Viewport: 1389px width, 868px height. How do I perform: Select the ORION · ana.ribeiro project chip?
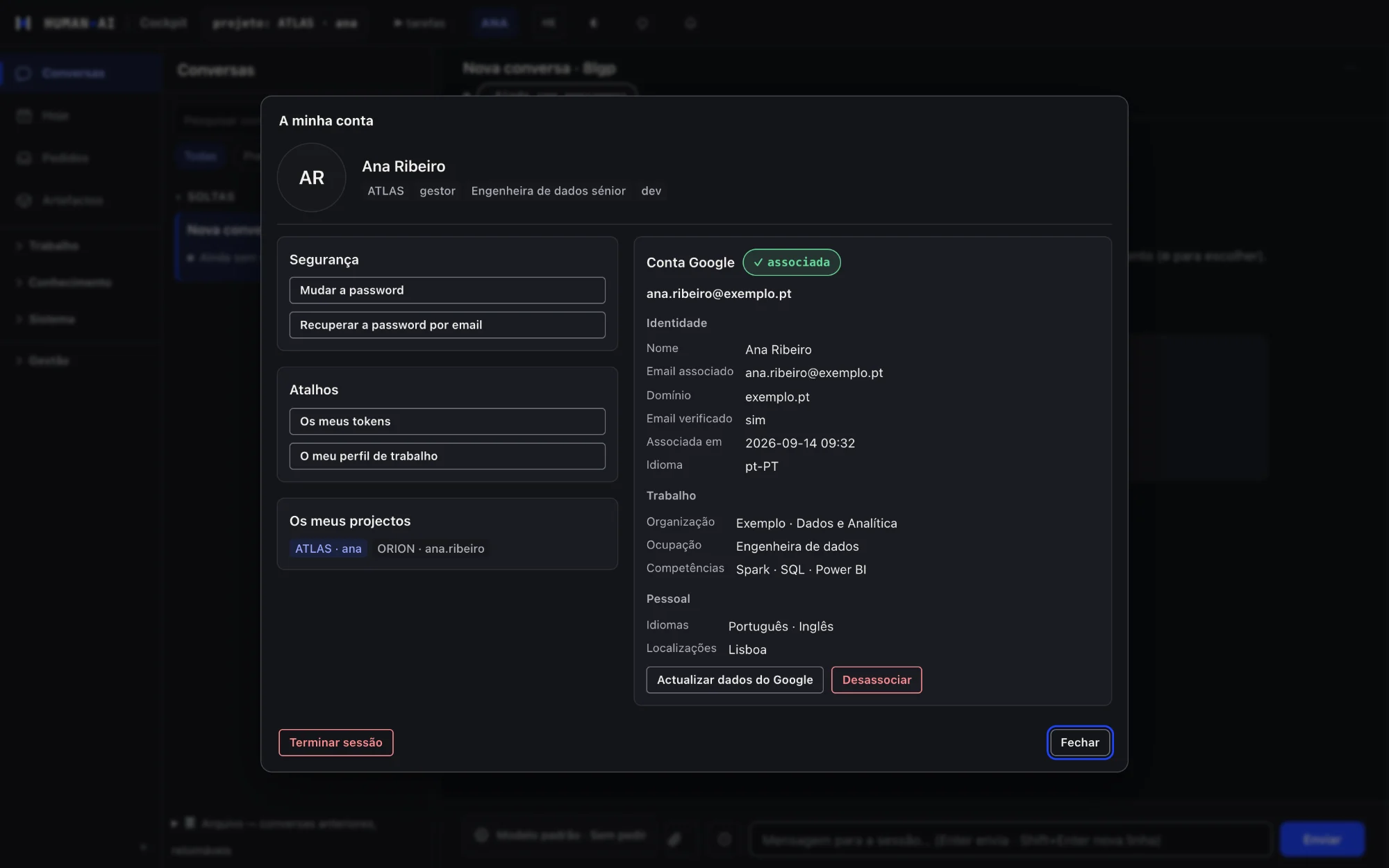click(431, 549)
